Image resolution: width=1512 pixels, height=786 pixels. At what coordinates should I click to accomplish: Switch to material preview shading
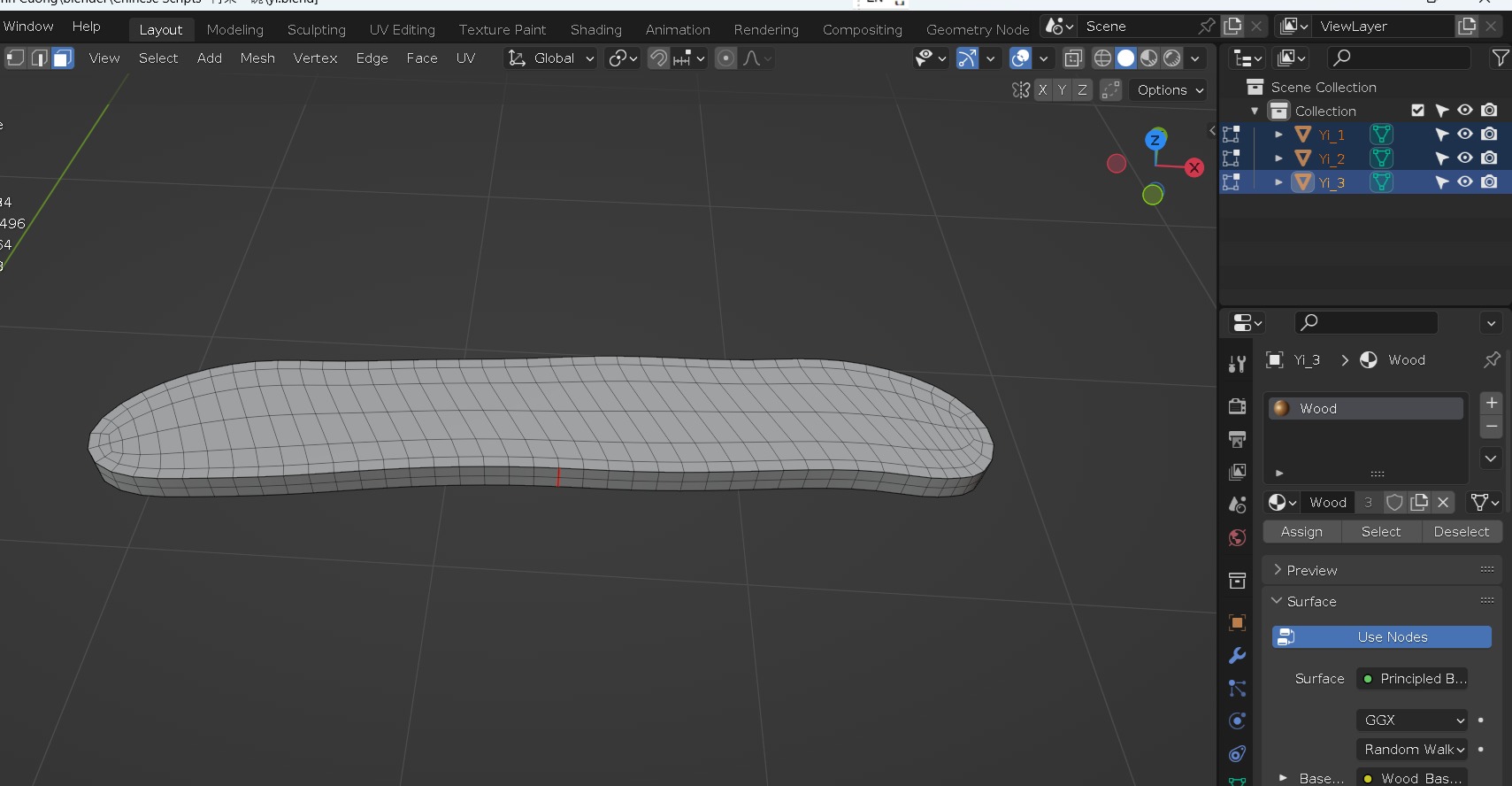[x=1148, y=58]
